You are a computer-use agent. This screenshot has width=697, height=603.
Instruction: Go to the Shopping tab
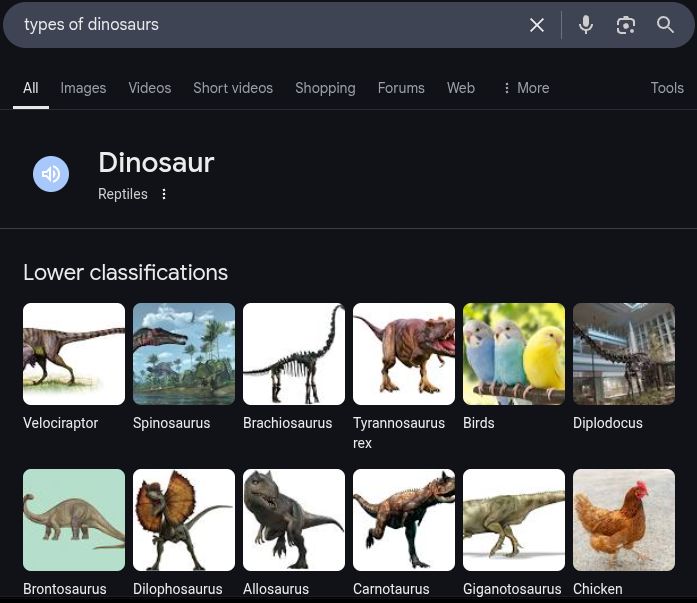click(325, 88)
